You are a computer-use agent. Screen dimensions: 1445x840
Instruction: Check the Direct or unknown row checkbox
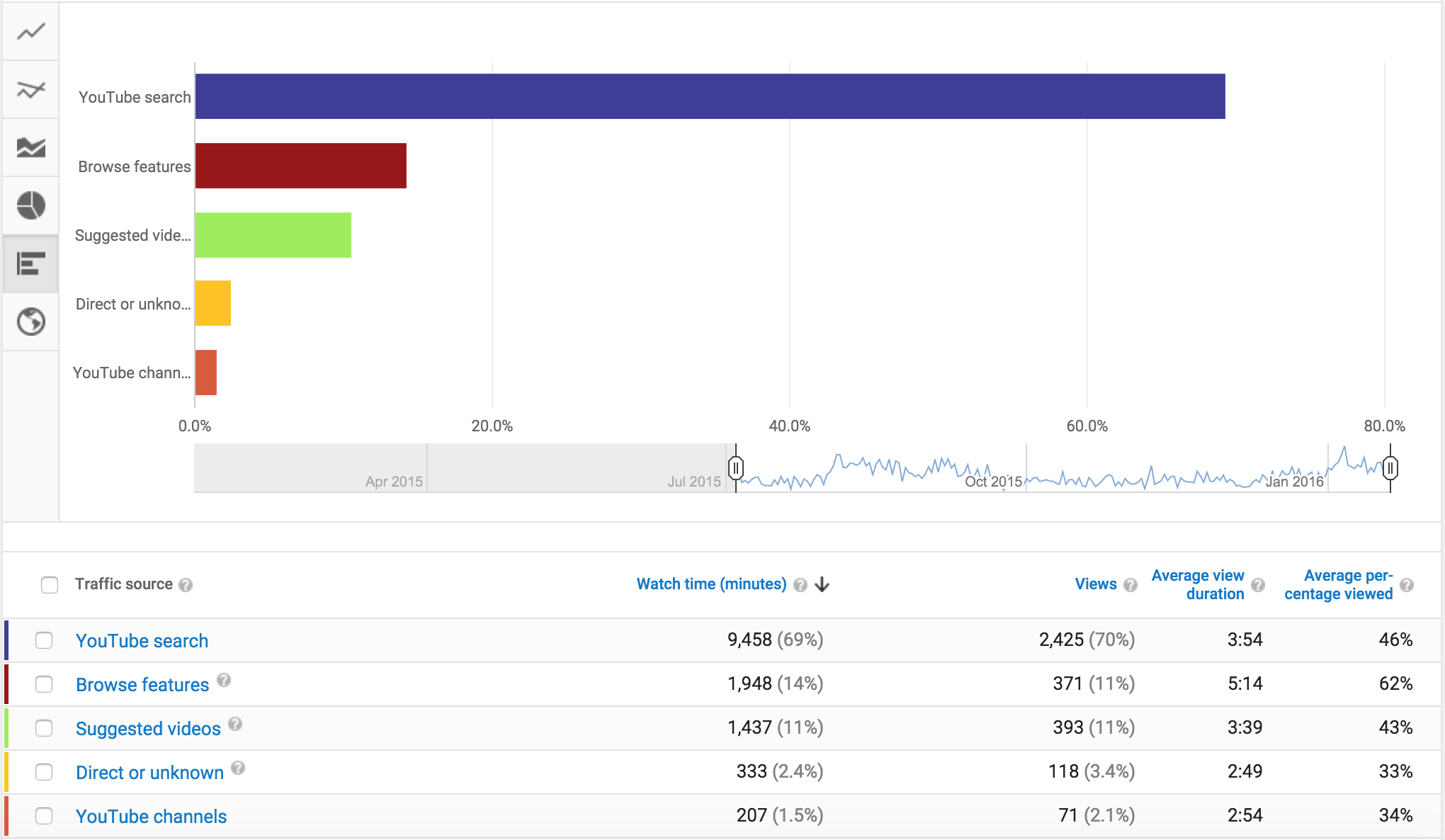[44, 772]
